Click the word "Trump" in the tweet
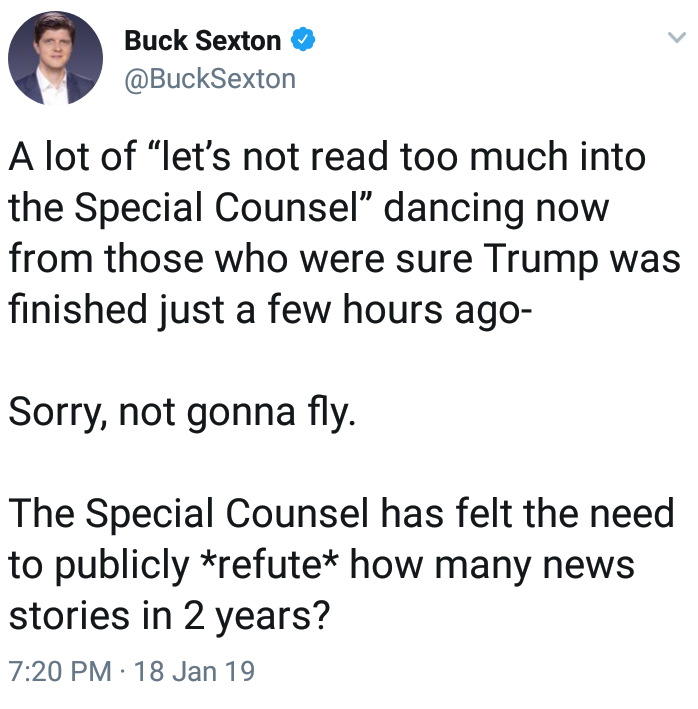 [541, 261]
